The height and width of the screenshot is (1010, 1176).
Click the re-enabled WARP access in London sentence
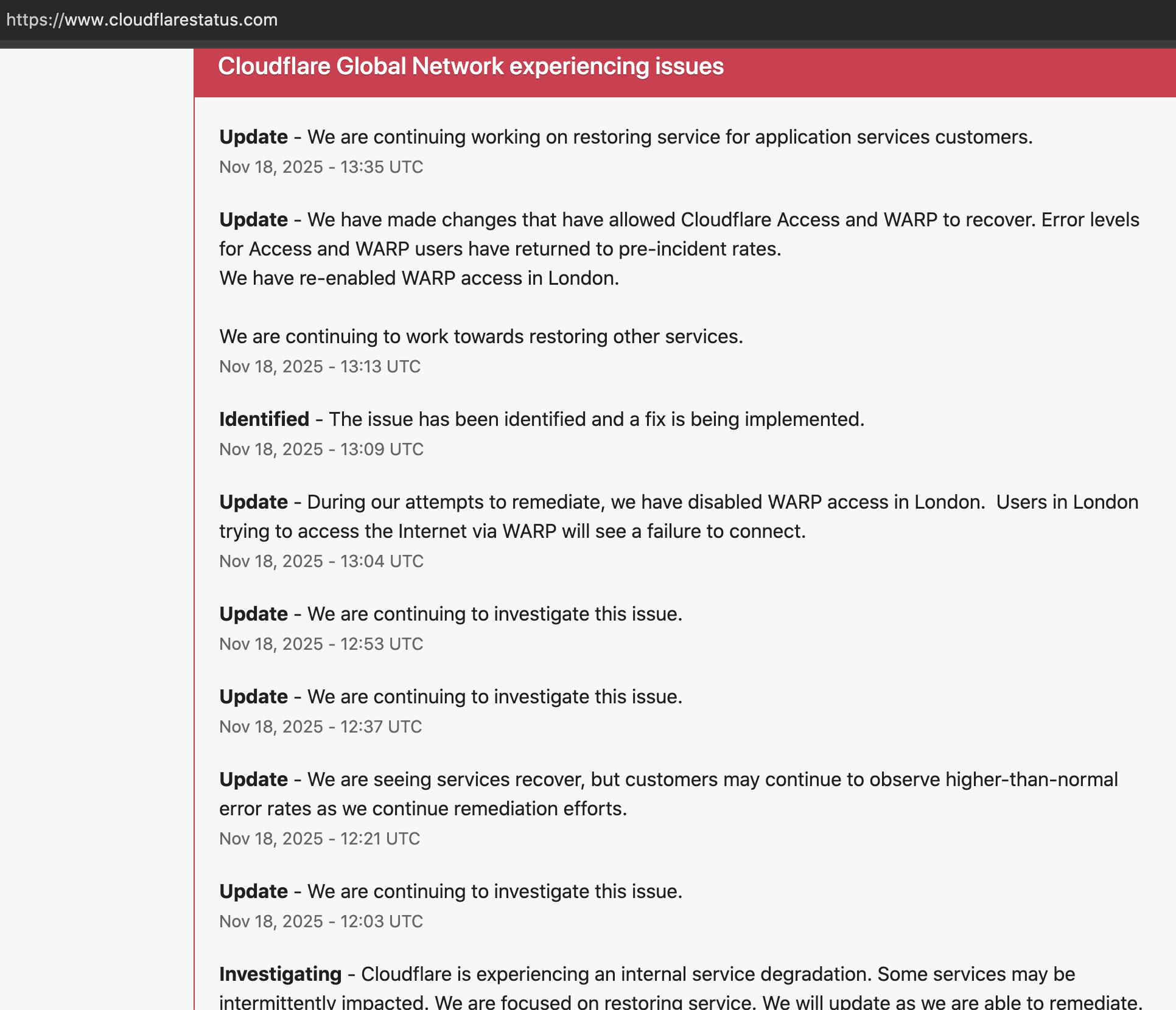419,278
